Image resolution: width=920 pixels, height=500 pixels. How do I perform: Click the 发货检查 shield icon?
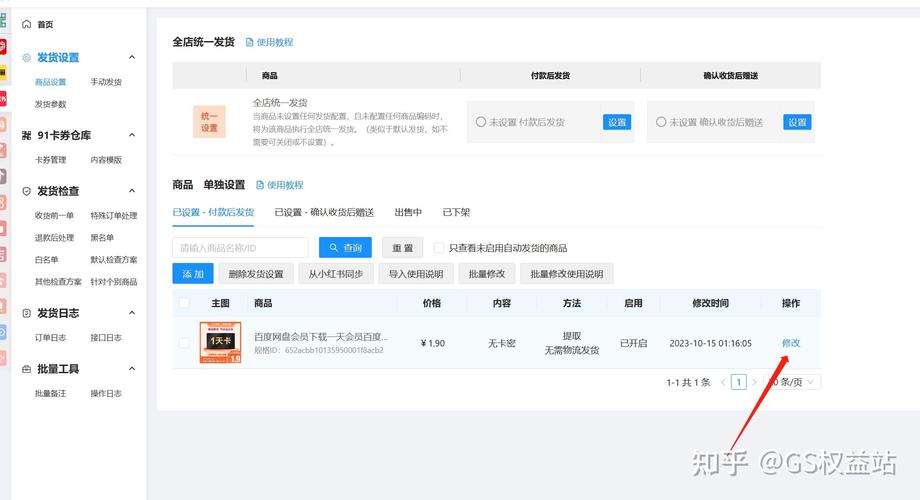tap(27, 191)
